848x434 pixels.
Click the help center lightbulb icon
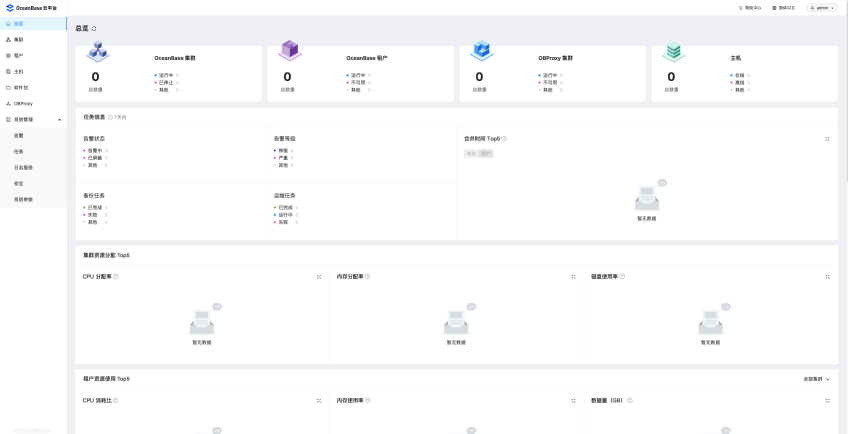(x=740, y=8)
